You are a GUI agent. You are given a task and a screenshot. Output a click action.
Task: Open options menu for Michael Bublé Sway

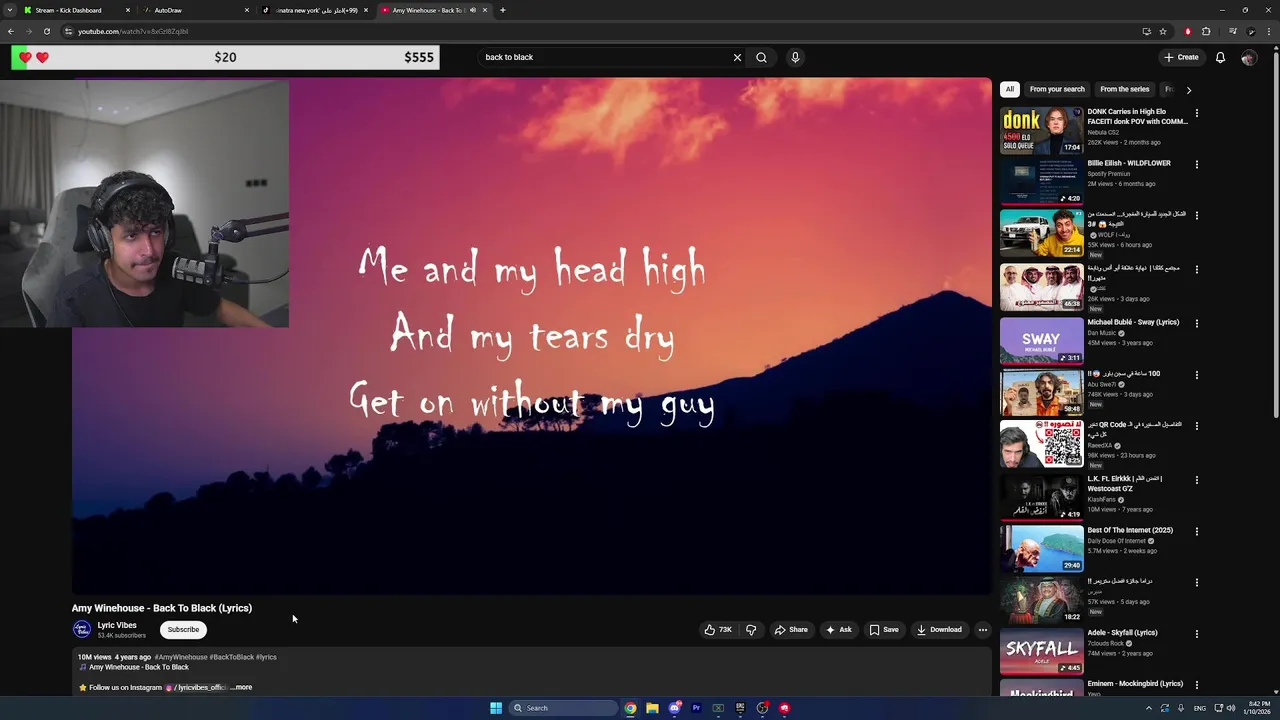coord(1196,323)
